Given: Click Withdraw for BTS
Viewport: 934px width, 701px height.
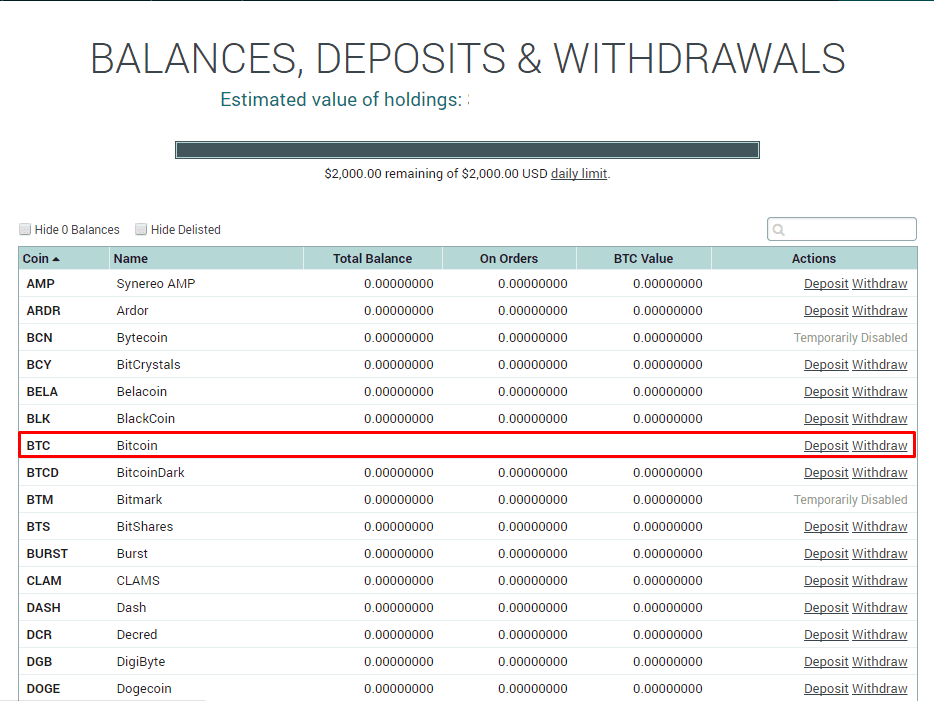Looking at the screenshot, I should [880, 526].
